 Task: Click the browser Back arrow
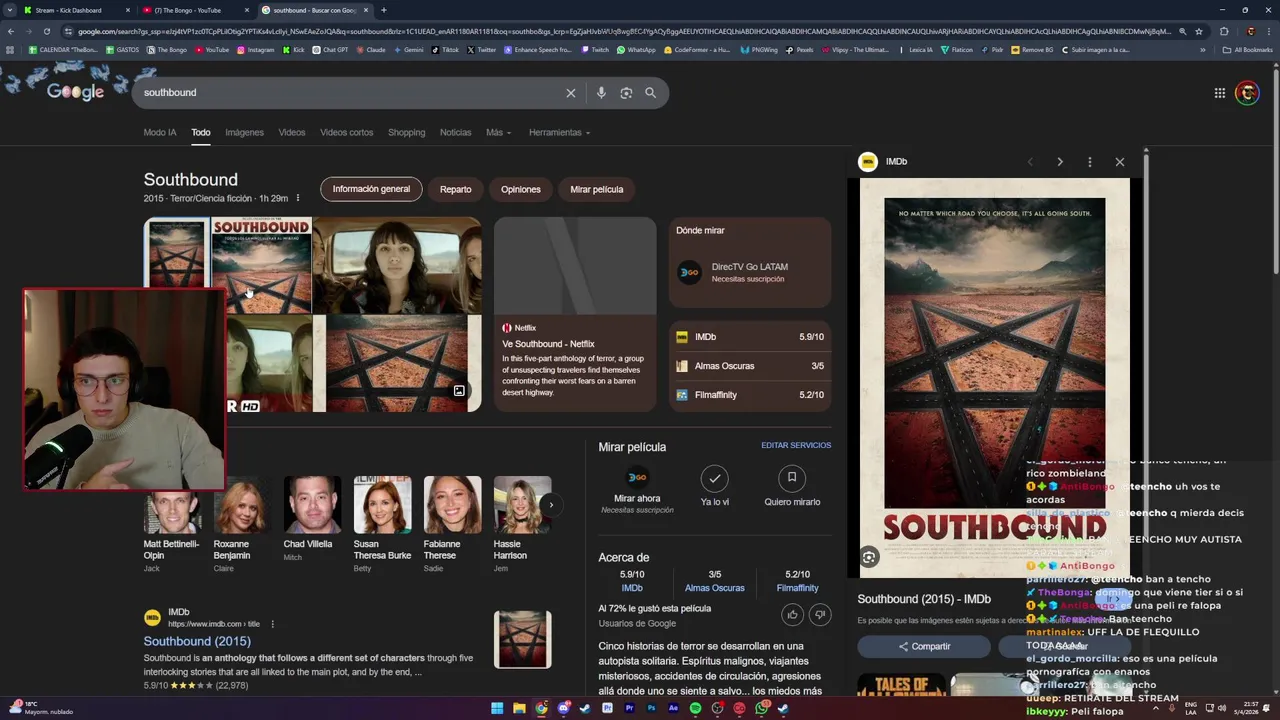10,31
